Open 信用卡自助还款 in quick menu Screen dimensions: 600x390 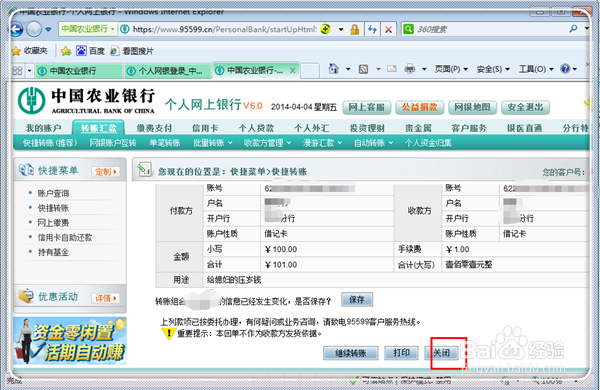pos(65,238)
